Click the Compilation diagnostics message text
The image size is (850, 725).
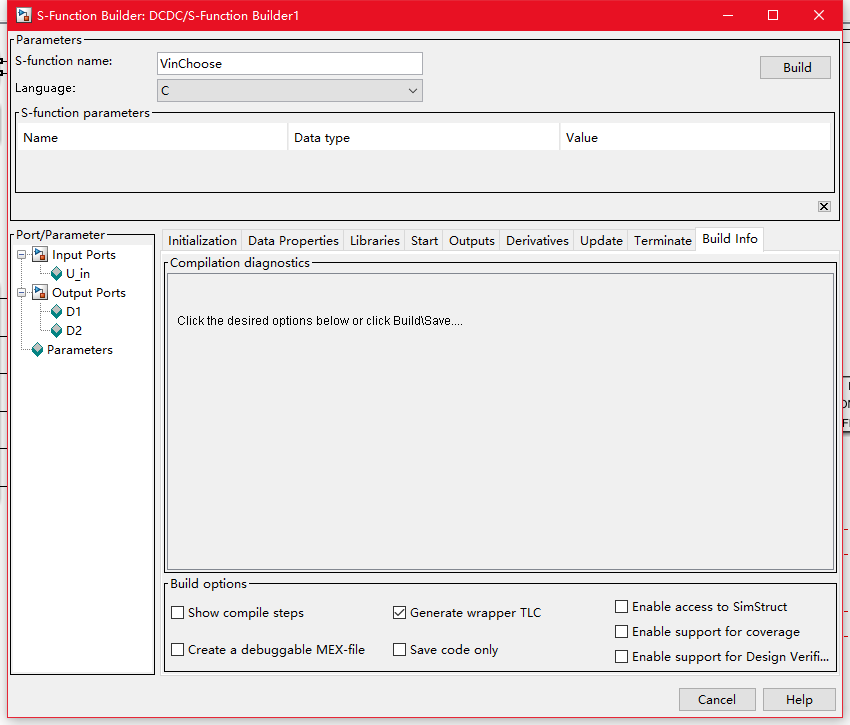(320, 320)
